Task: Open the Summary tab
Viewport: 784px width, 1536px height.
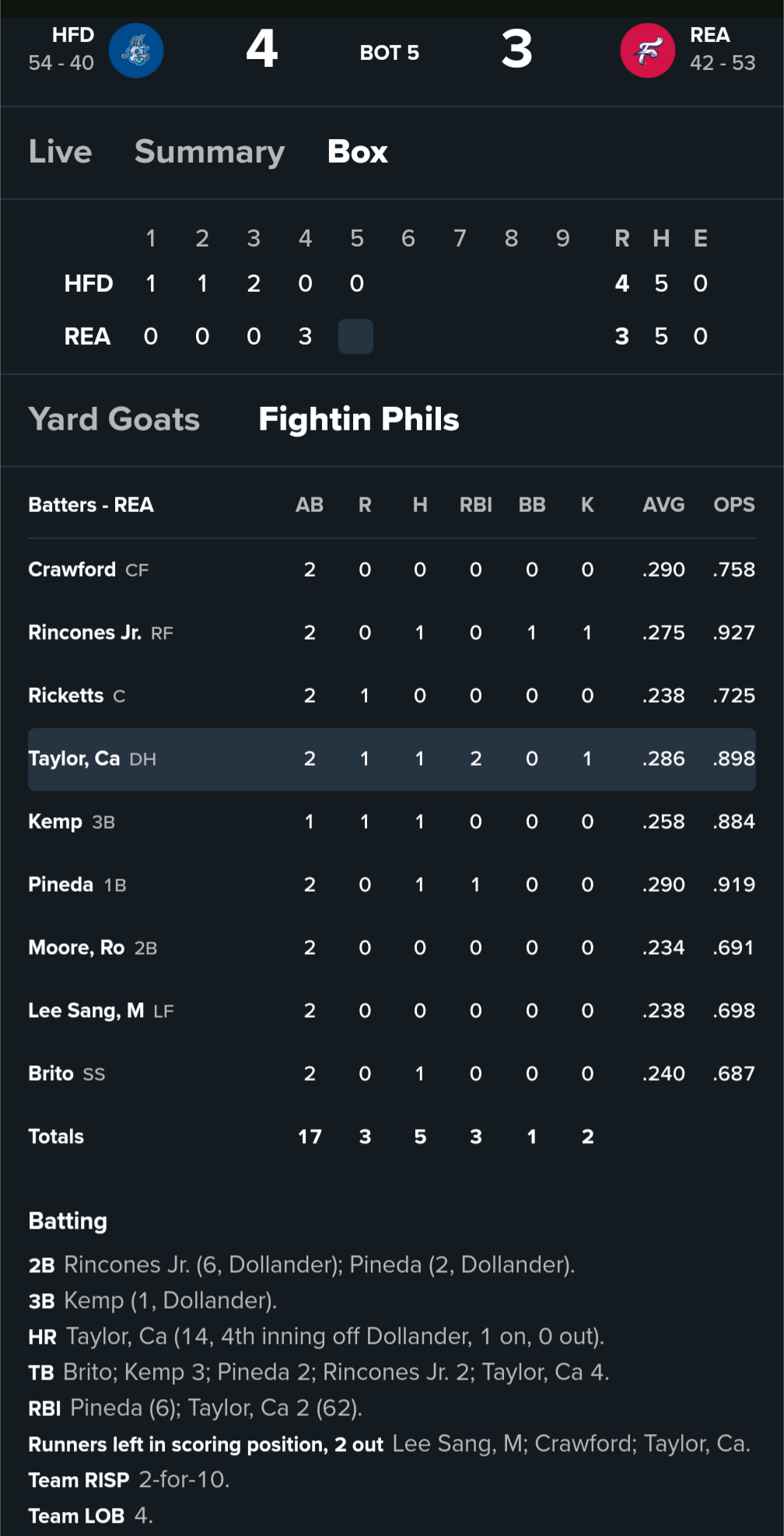Action: (x=209, y=152)
